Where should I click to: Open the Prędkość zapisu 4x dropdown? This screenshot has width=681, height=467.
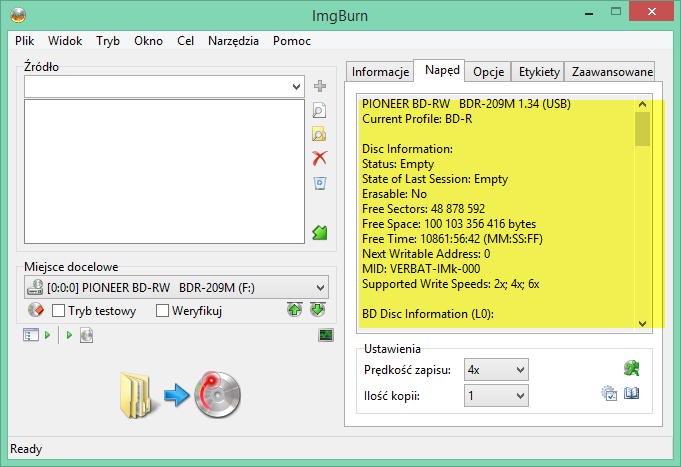(496, 370)
